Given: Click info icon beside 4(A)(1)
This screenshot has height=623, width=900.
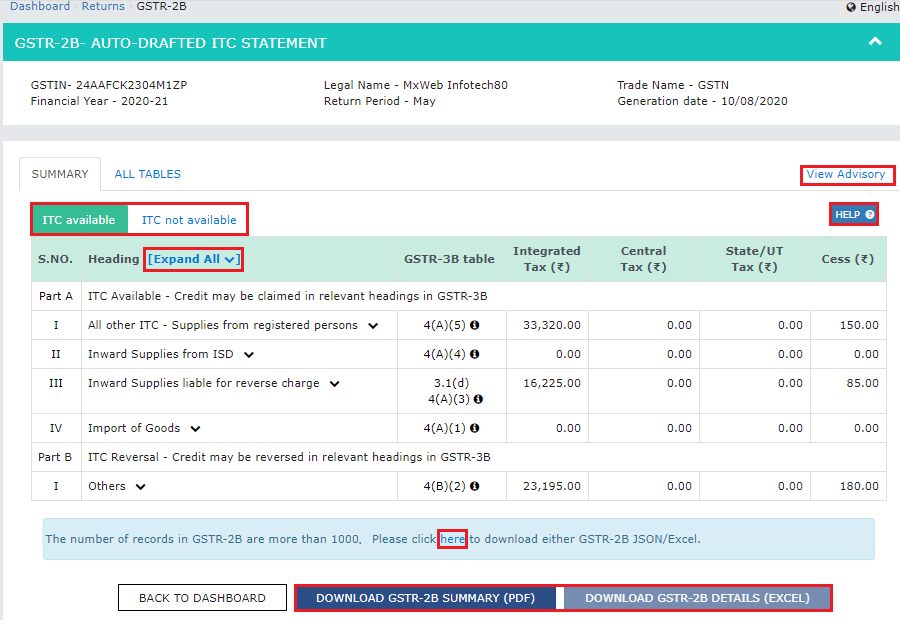Looking at the screenshot, I should coord(475,428).
